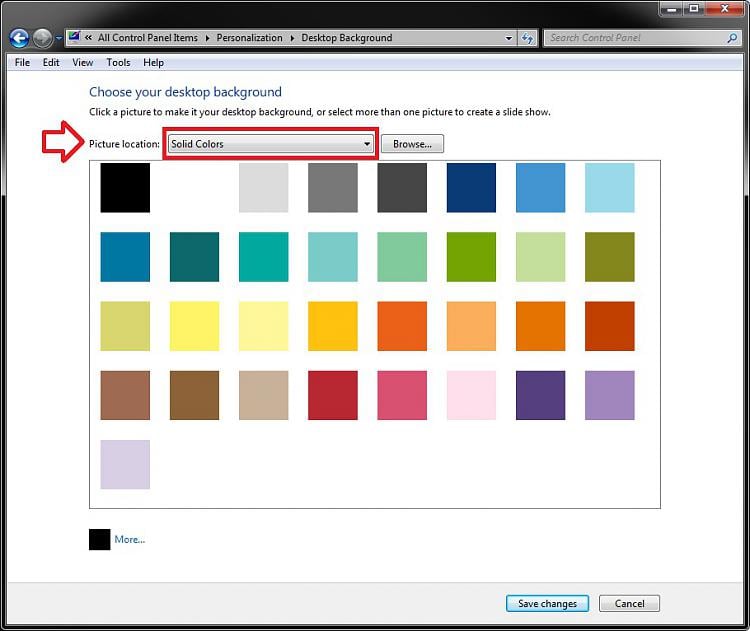
Task: Select the bright green swatch
Action: pos(471,257)
